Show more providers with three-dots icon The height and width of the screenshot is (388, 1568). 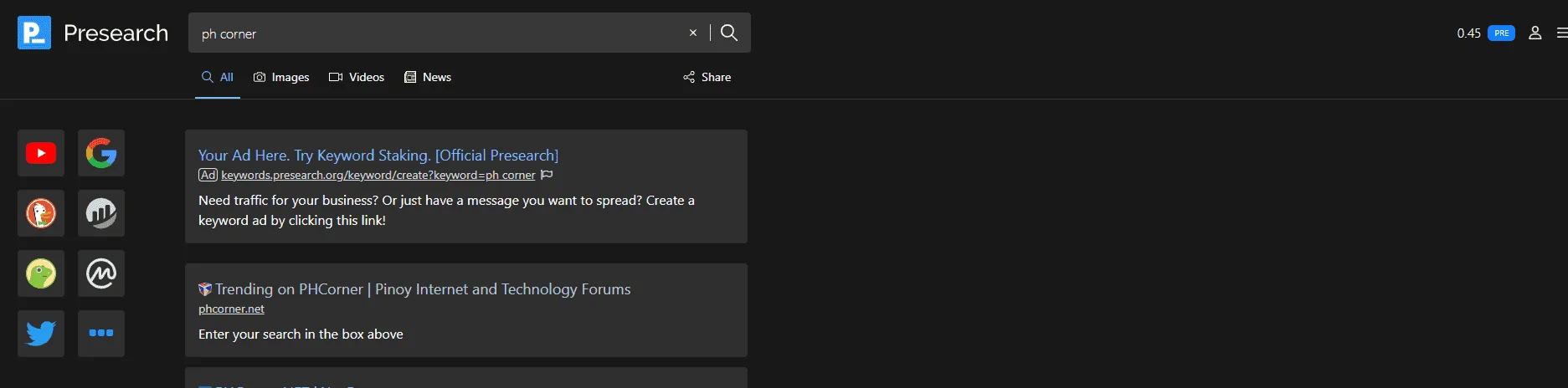(x=101, y=334)
